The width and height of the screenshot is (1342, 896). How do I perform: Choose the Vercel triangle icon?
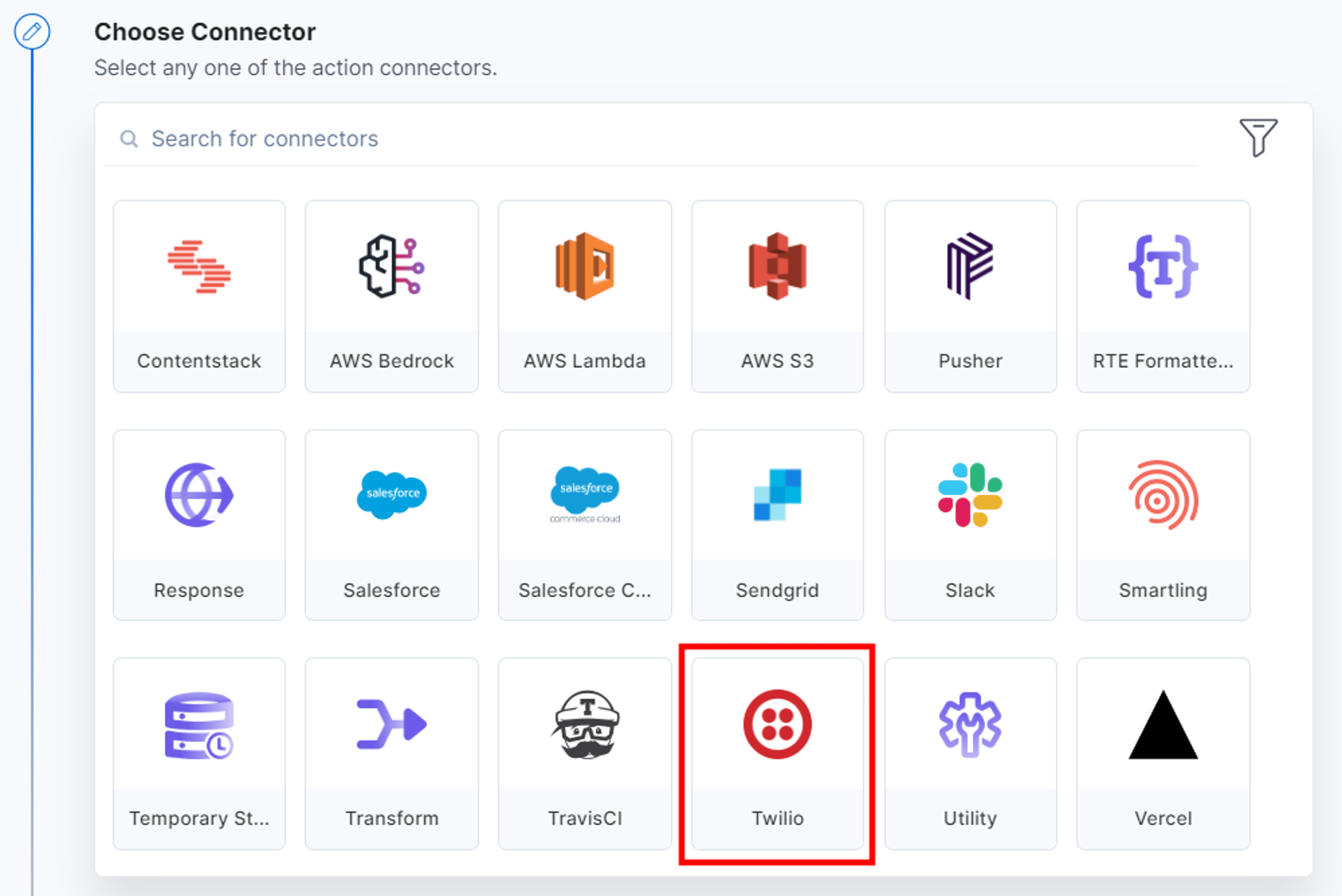click(x=1163, y=724)
